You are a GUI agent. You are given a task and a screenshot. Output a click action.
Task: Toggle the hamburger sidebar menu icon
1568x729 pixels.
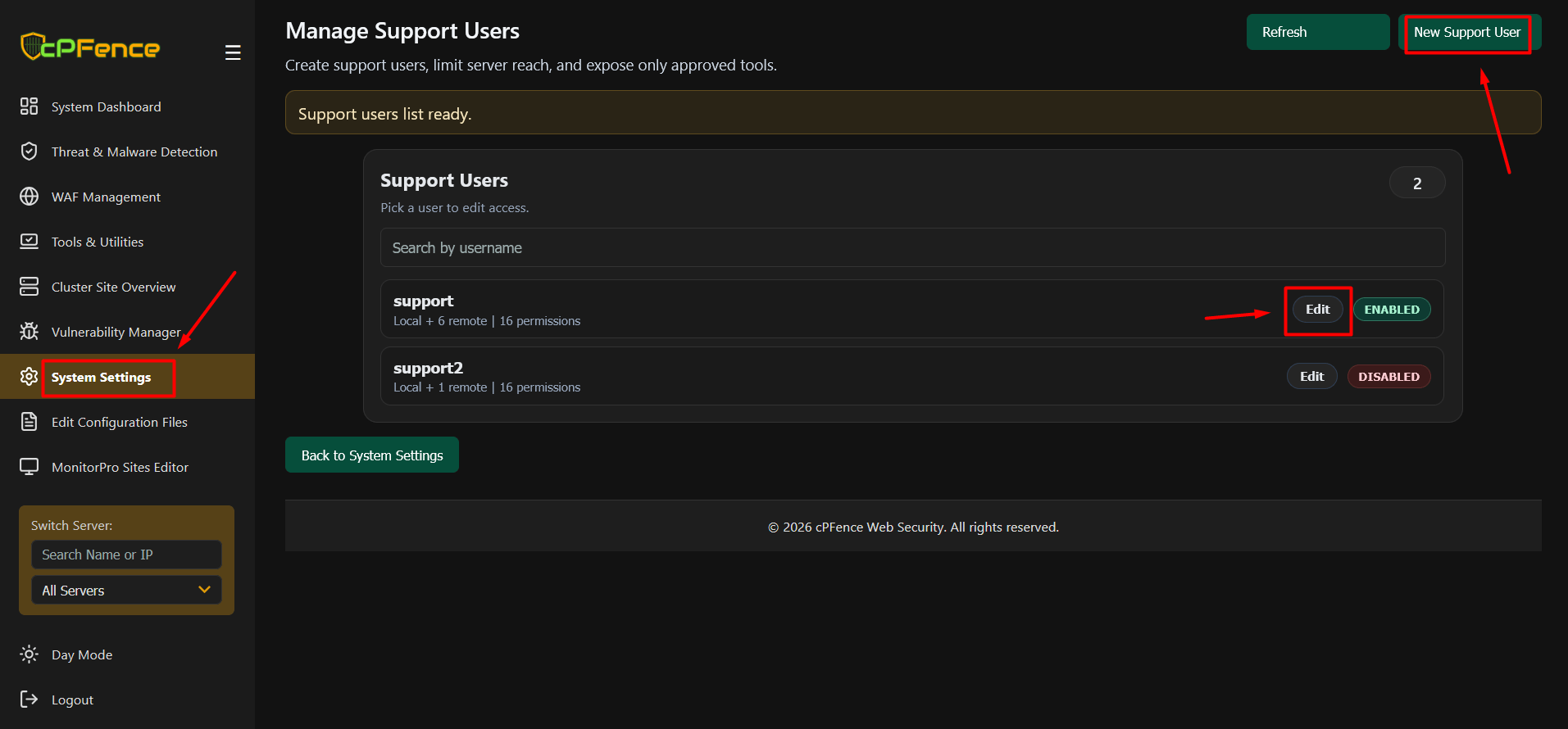233,52
